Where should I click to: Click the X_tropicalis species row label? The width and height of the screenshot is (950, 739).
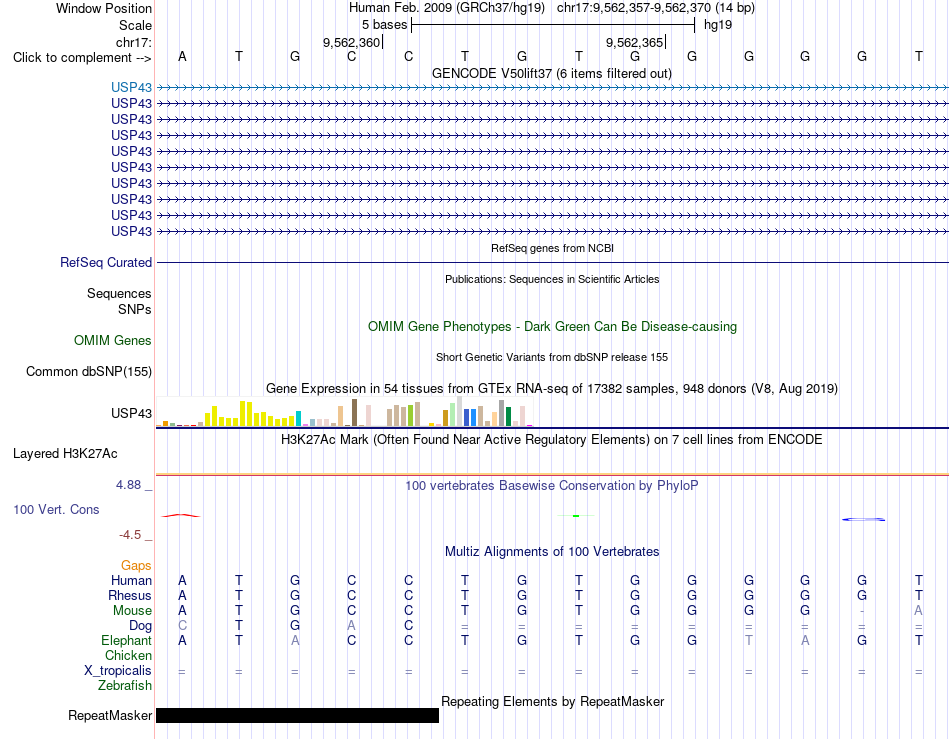pyautogui.click(x=118, y=671)
